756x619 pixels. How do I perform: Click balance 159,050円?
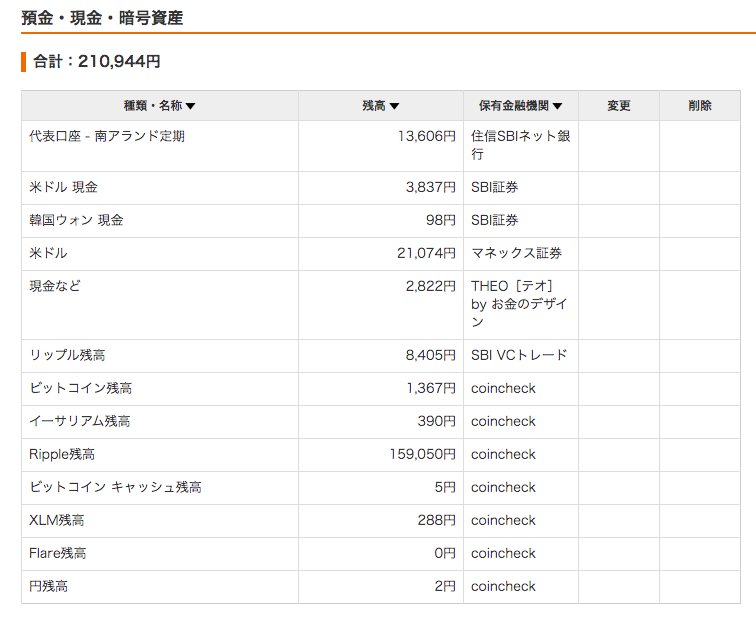click(x=423, y=454)
